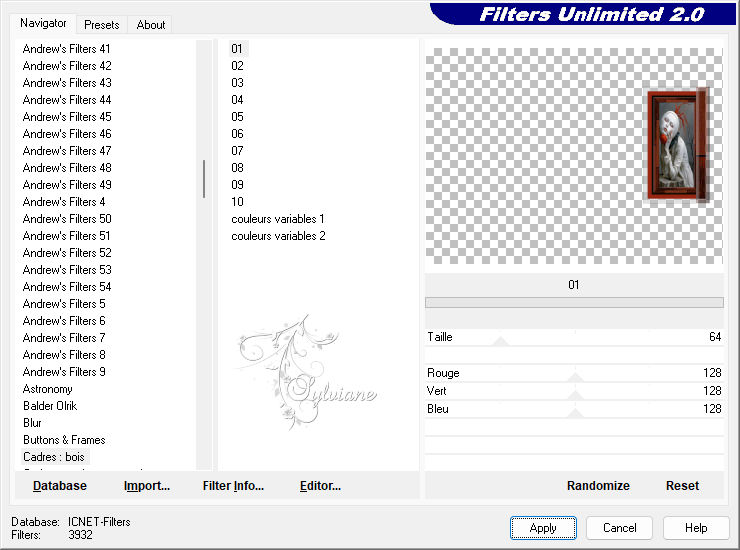
Task: Select Cadres : bois category
Action: [x=54, y=457]
